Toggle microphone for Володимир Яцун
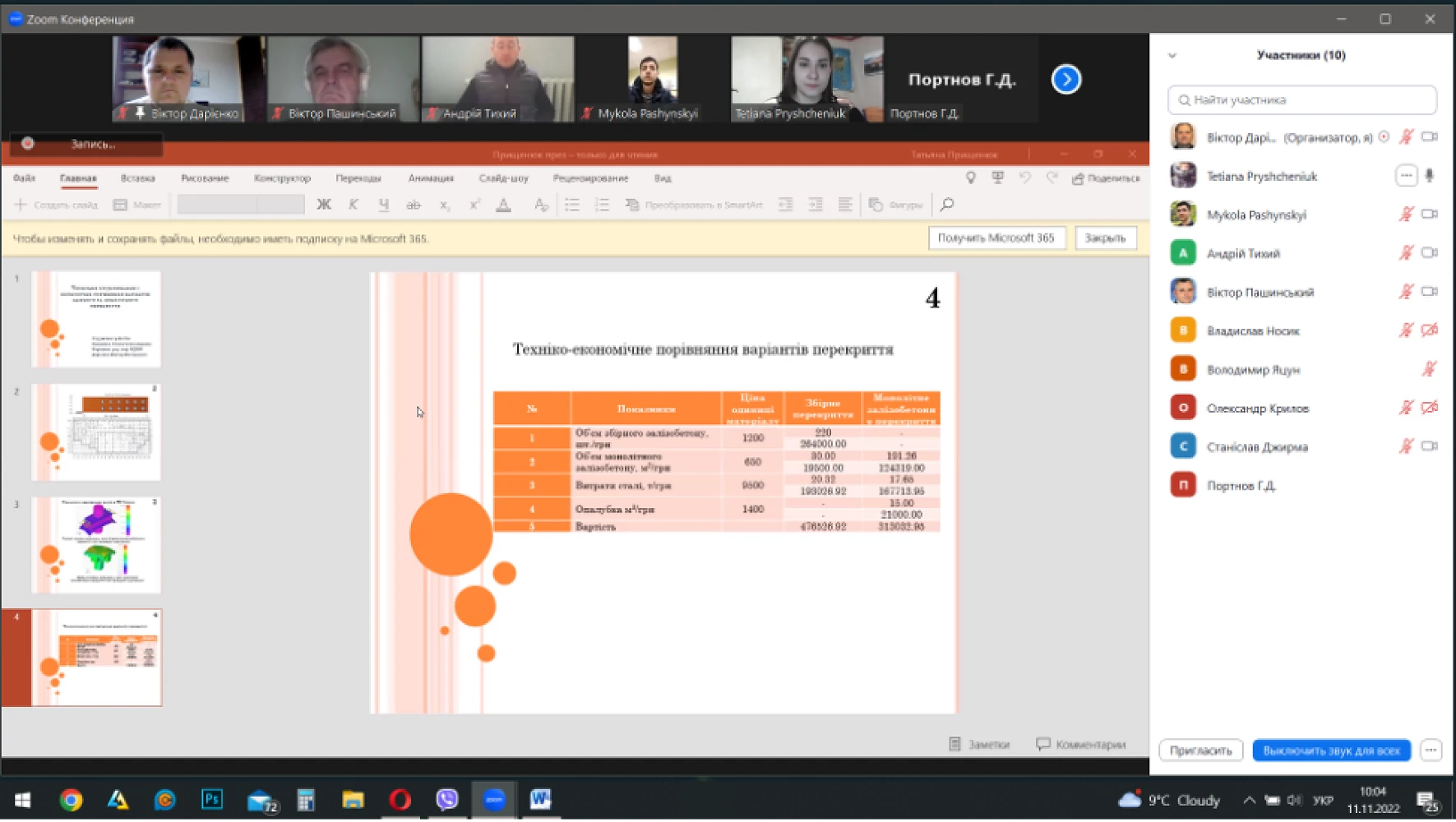The image size is (1456, 822). pos(1430,369)
